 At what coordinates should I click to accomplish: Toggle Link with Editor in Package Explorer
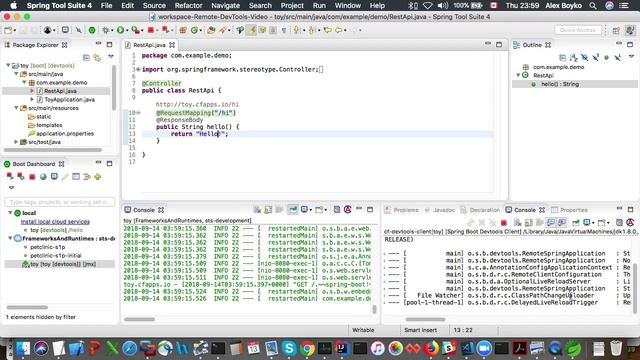point(97,58)
